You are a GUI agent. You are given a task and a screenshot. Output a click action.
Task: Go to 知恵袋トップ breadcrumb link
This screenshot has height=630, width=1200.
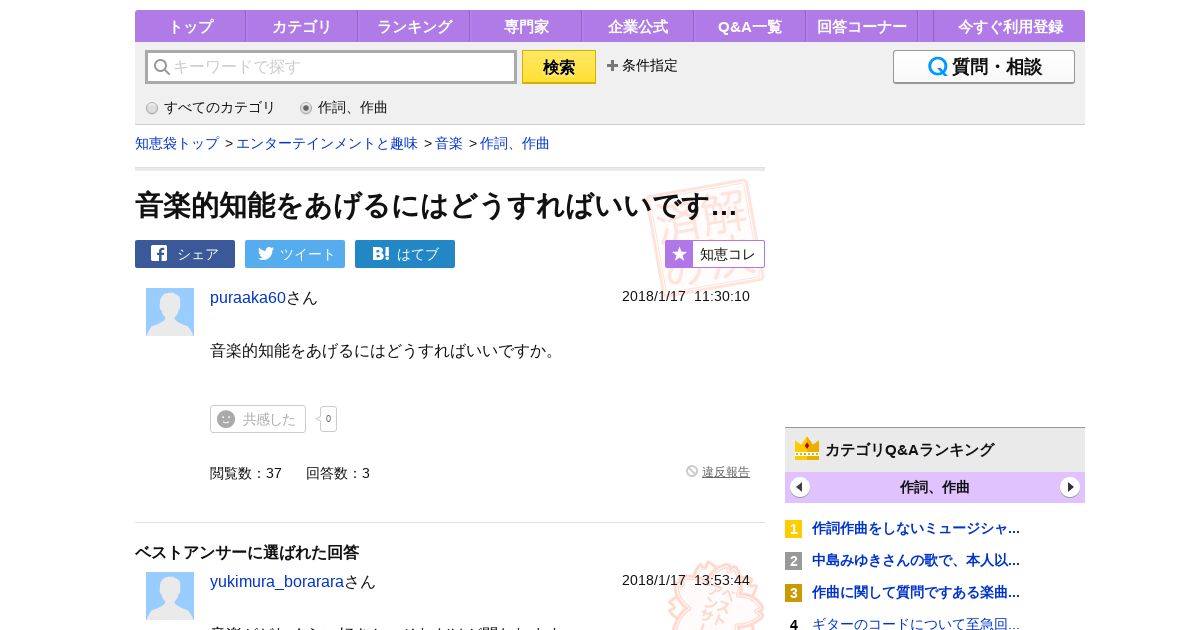(x=177, y=143)
